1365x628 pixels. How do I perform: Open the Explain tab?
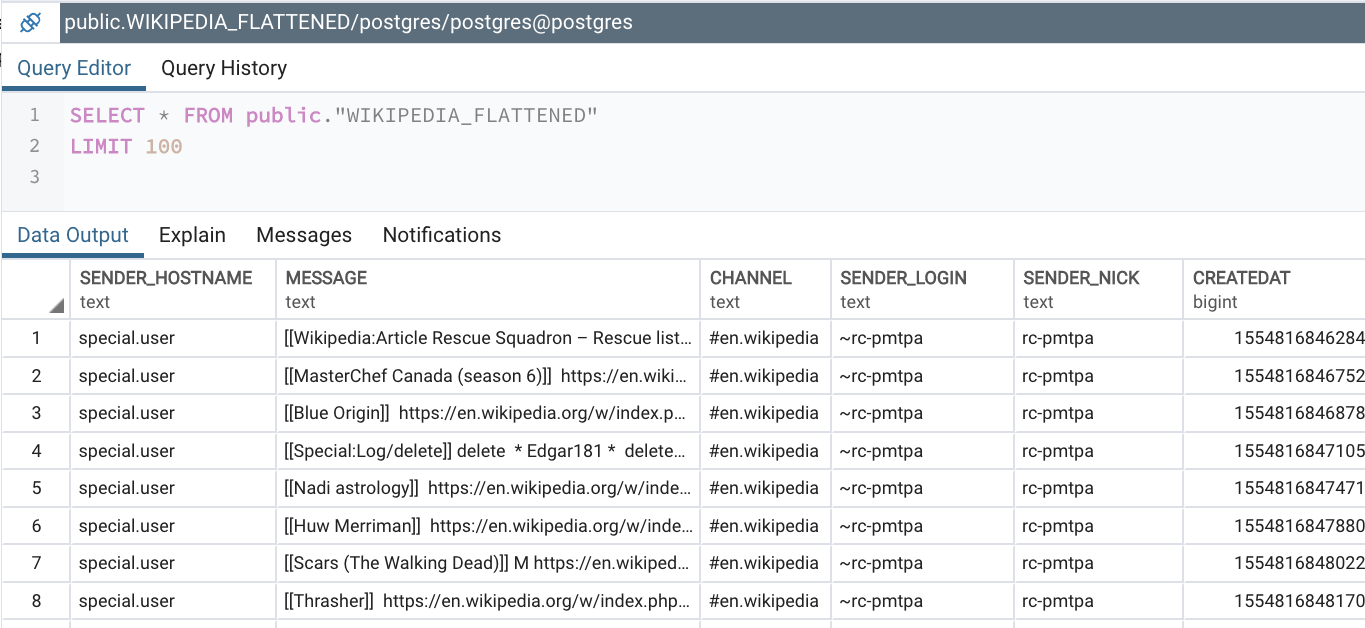coord(192,235)
